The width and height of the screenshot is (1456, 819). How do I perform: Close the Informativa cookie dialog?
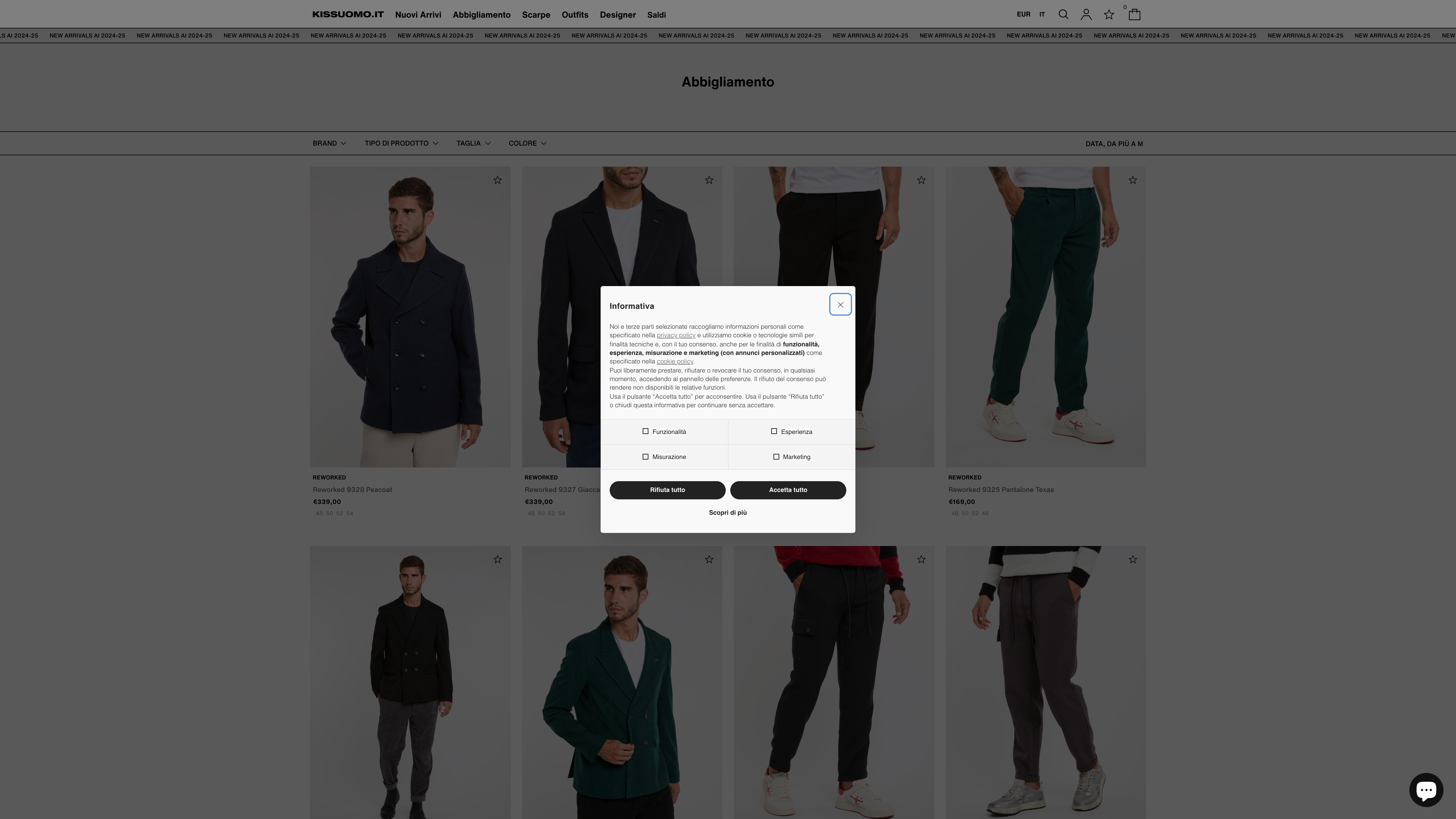point(841,304)
